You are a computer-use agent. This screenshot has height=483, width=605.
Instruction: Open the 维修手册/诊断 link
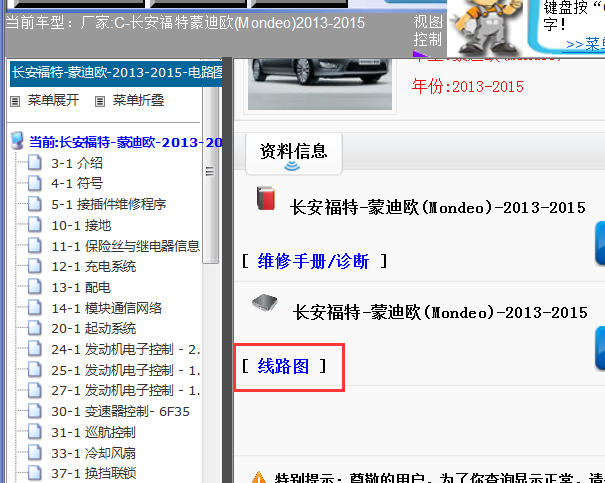click(x=313, y=261)
